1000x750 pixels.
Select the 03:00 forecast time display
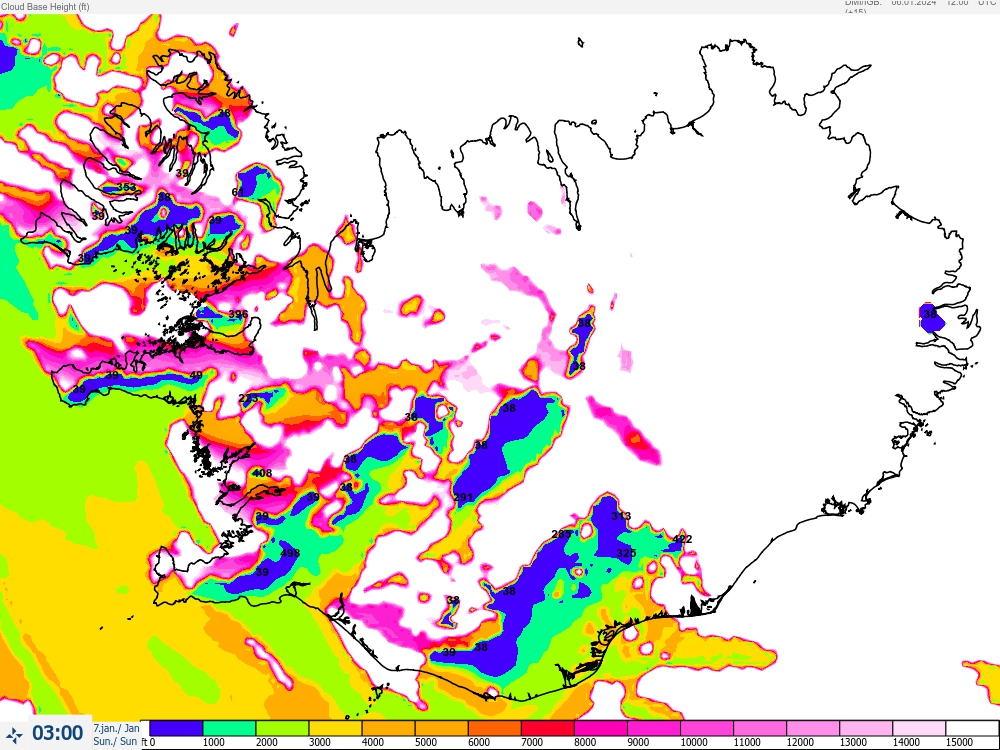pyautogui.click(x=57, y=733)
